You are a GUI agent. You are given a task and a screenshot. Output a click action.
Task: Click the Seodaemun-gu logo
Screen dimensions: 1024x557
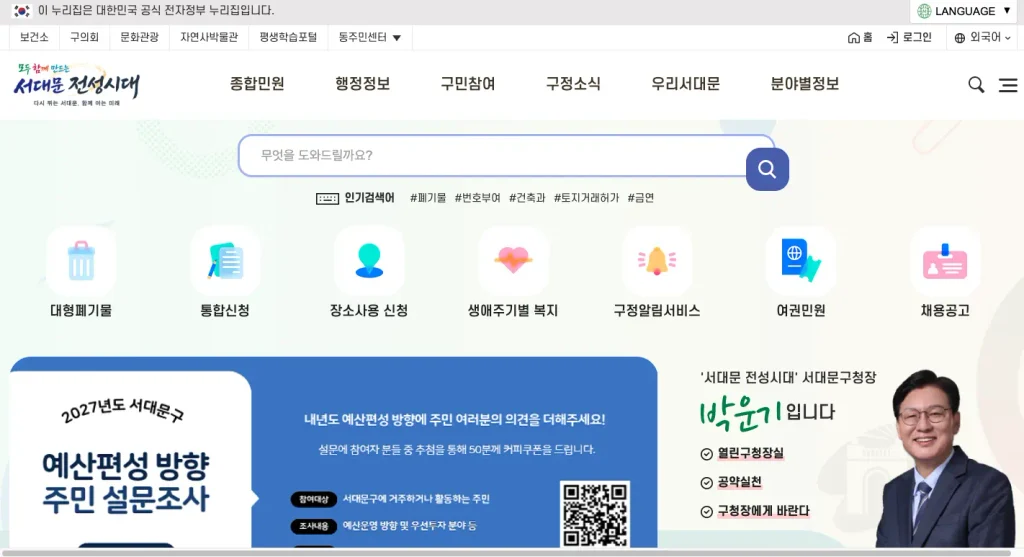pyautogui.click(x=77, y=84)
